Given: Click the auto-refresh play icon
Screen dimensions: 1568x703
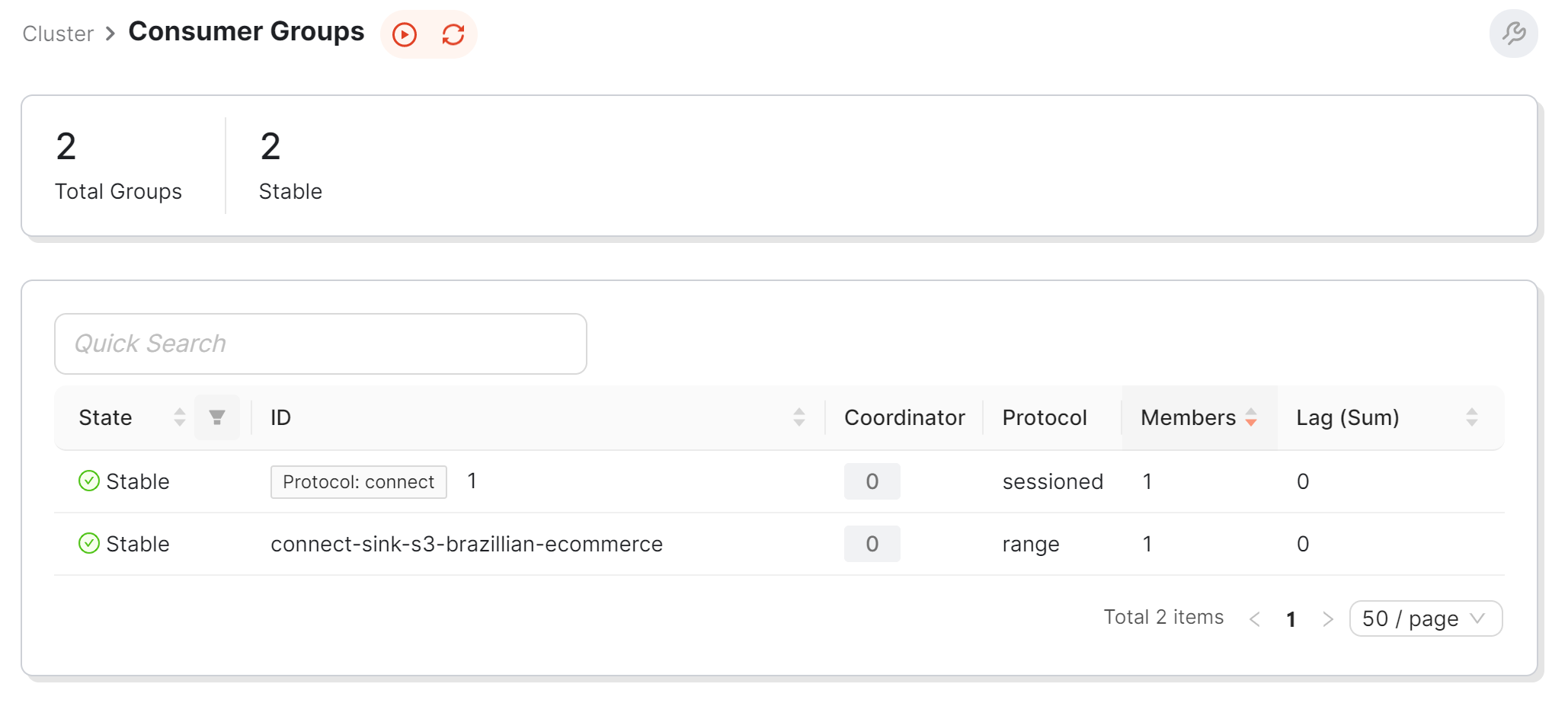Looking at the screenshot, I should click(405, 34).
